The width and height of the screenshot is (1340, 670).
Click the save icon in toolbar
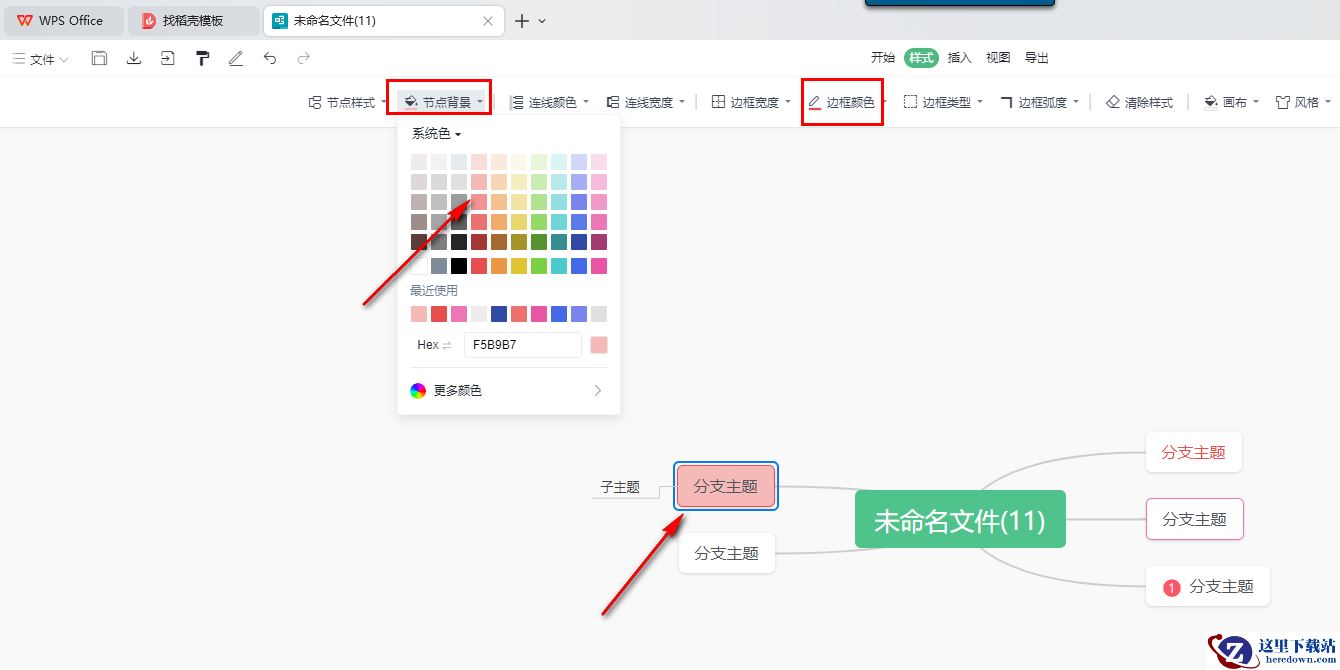tap(99, 58)
